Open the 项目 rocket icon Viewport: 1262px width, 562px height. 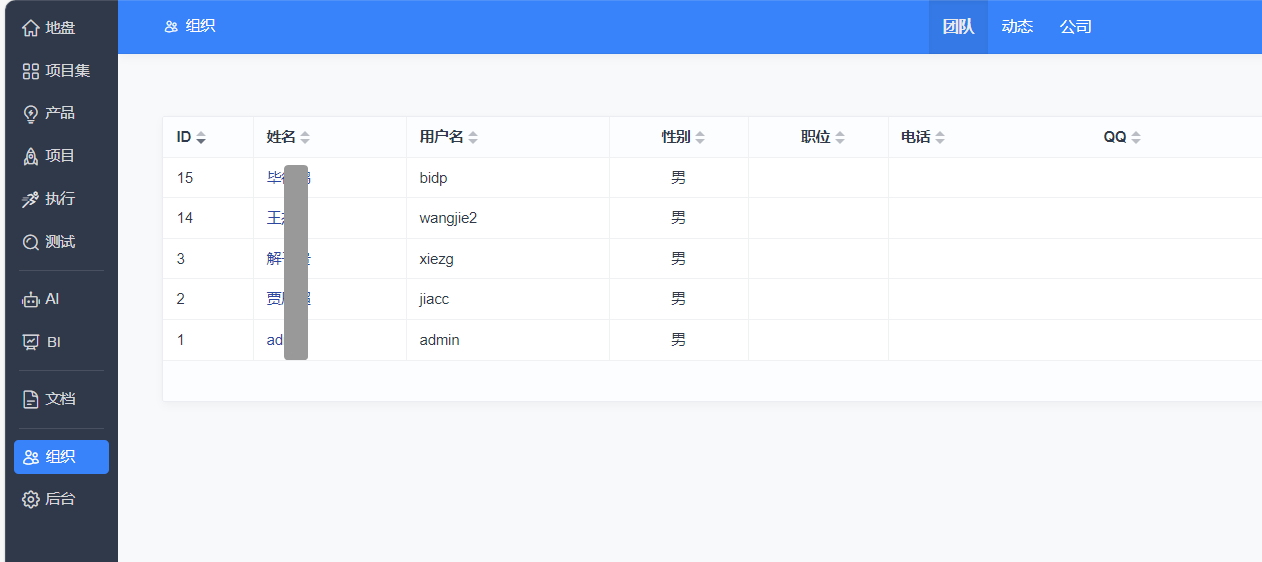(x=31, y=156)
